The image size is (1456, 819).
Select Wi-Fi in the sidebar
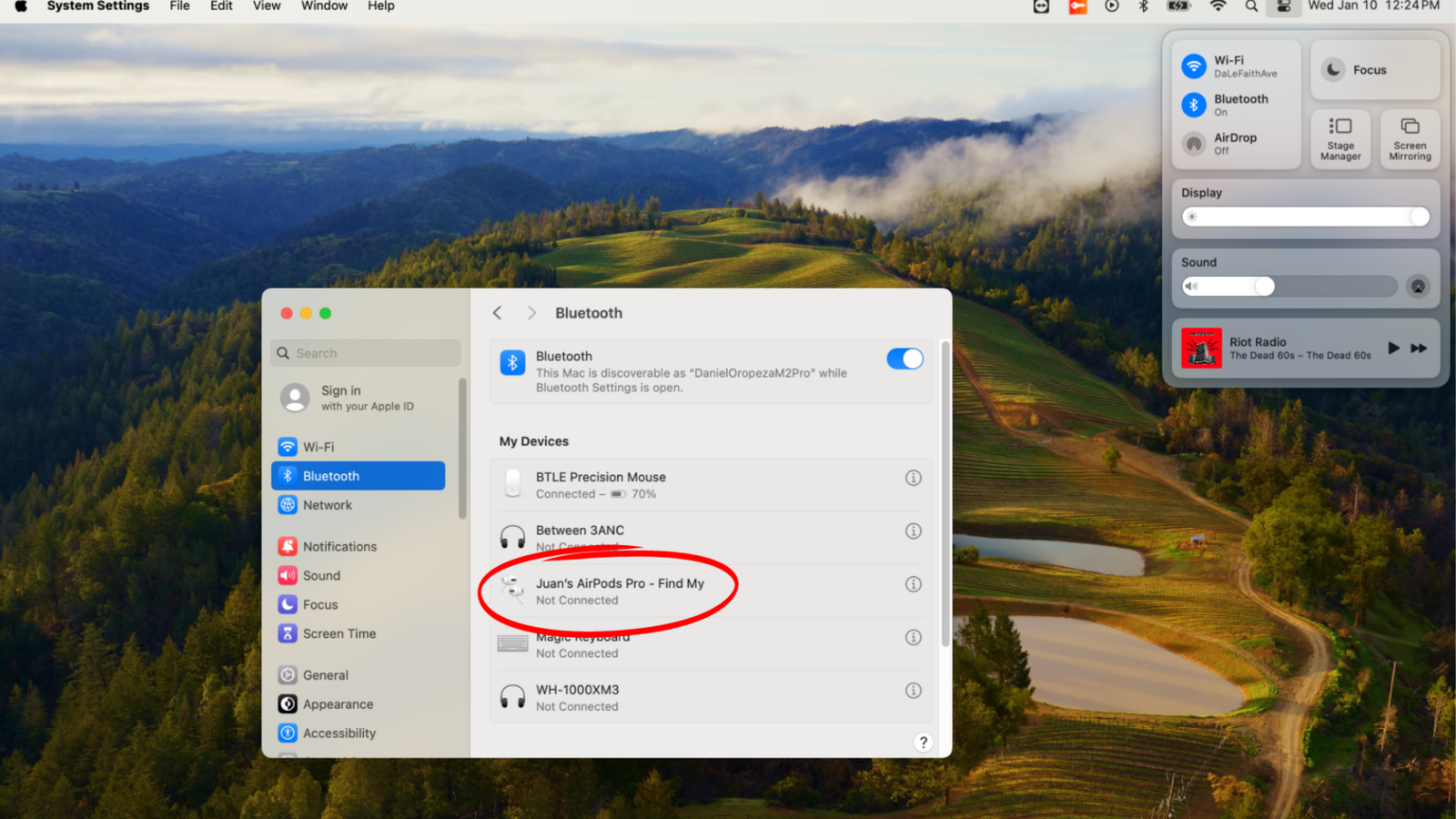pos(358,447)
